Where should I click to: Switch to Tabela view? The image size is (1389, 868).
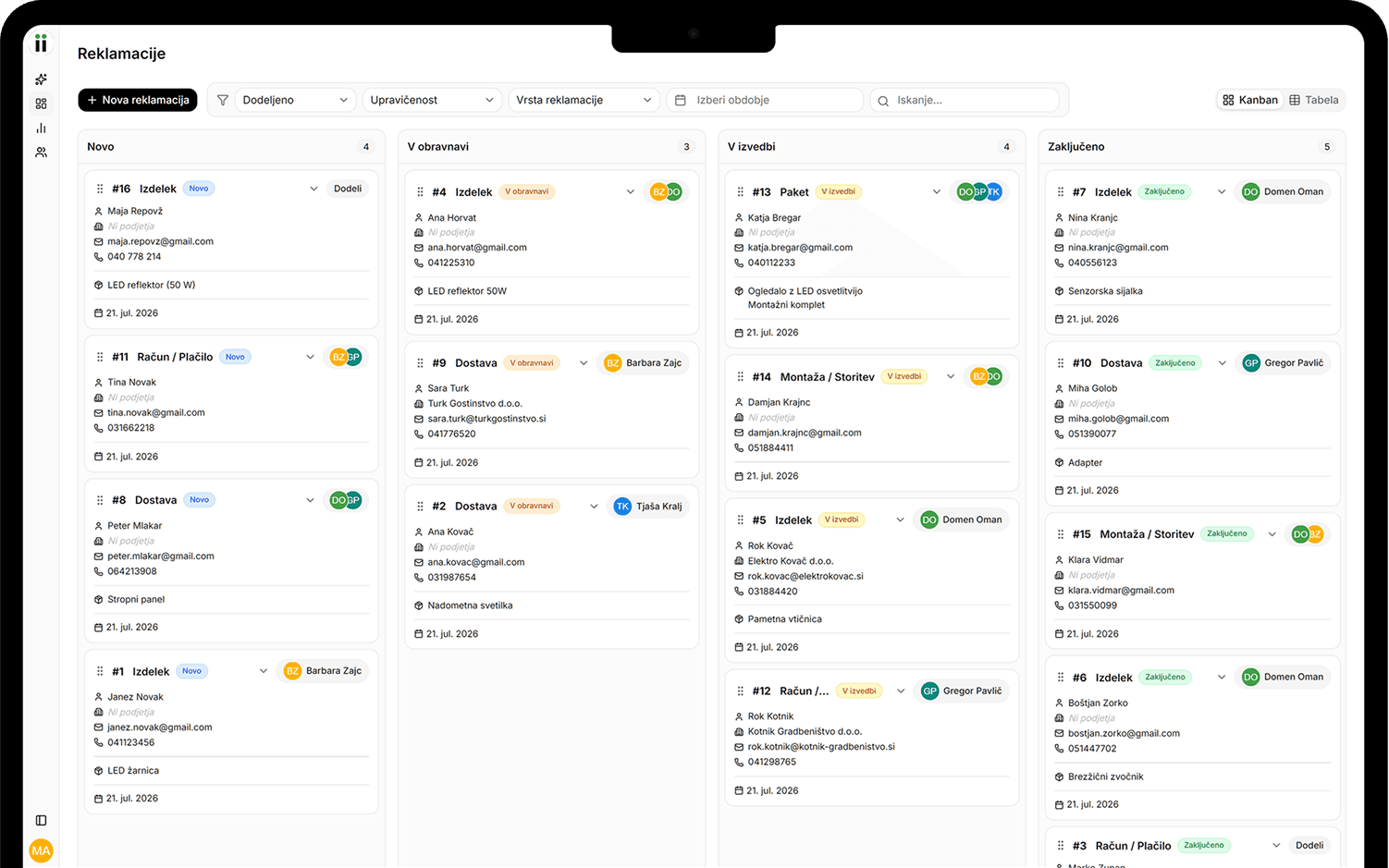coord(1314,100)
